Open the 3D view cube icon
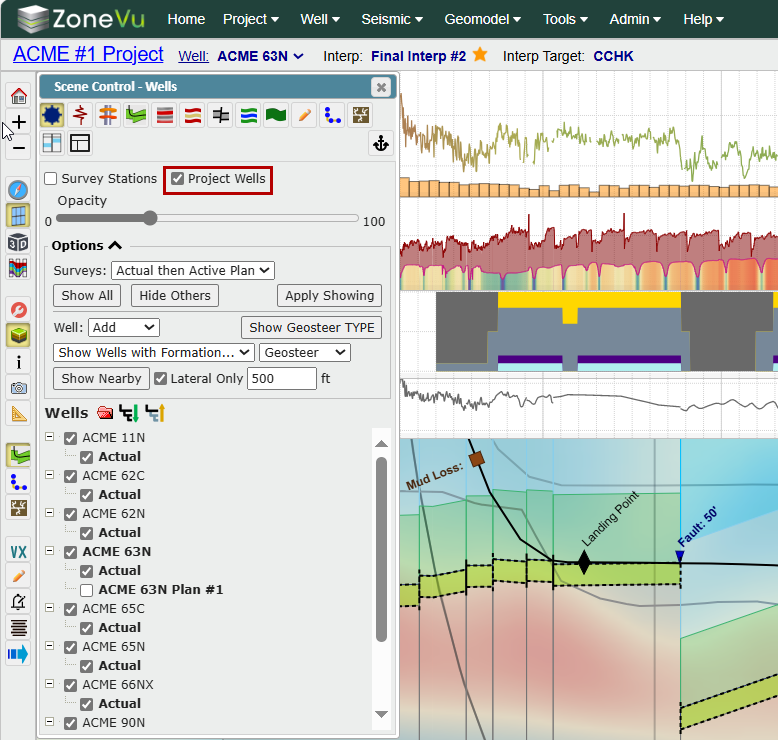778x740 pixels. click(x=18, y=243)
